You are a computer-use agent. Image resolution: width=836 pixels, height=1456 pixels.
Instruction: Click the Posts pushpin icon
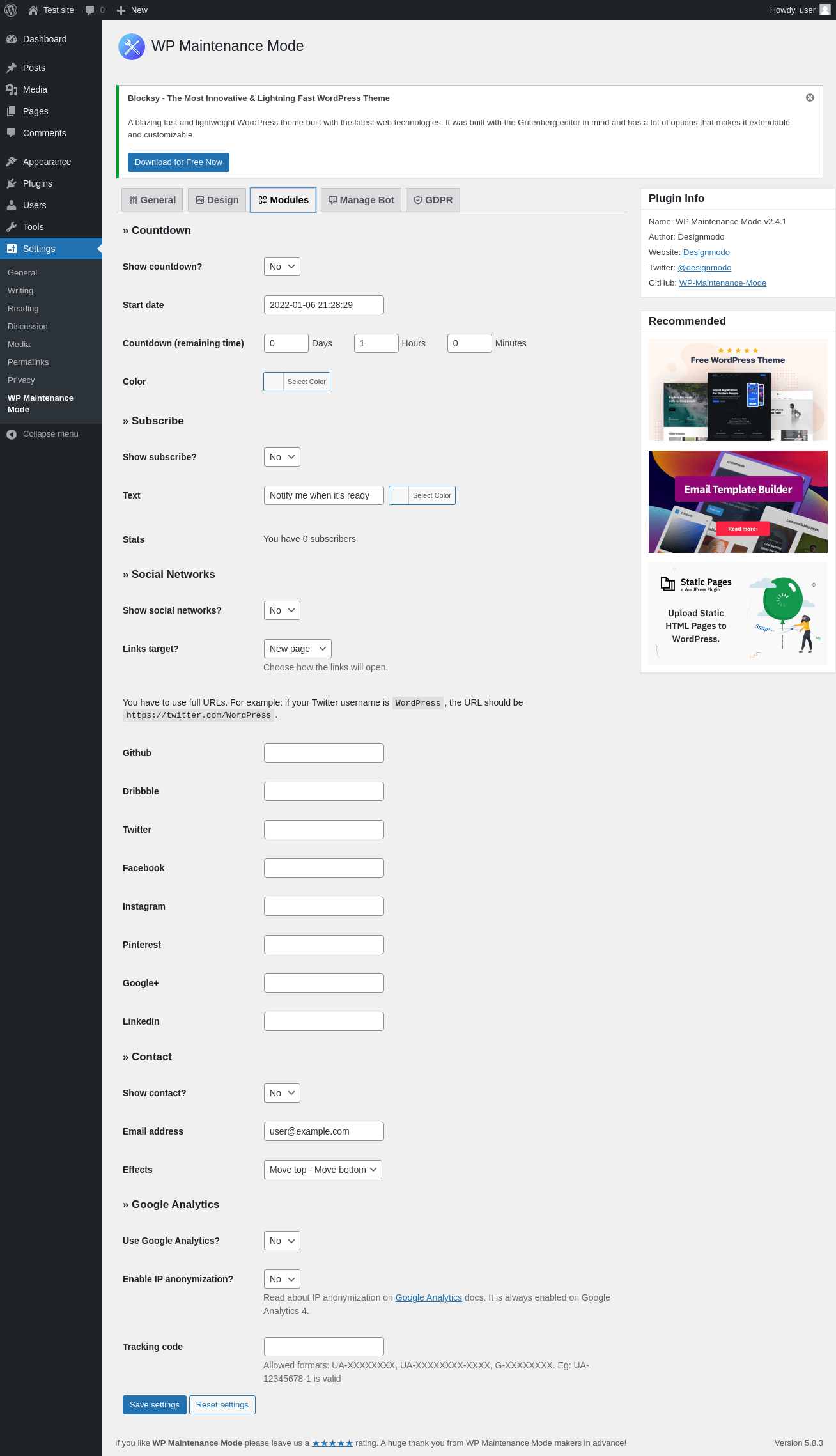coord(12,68)
